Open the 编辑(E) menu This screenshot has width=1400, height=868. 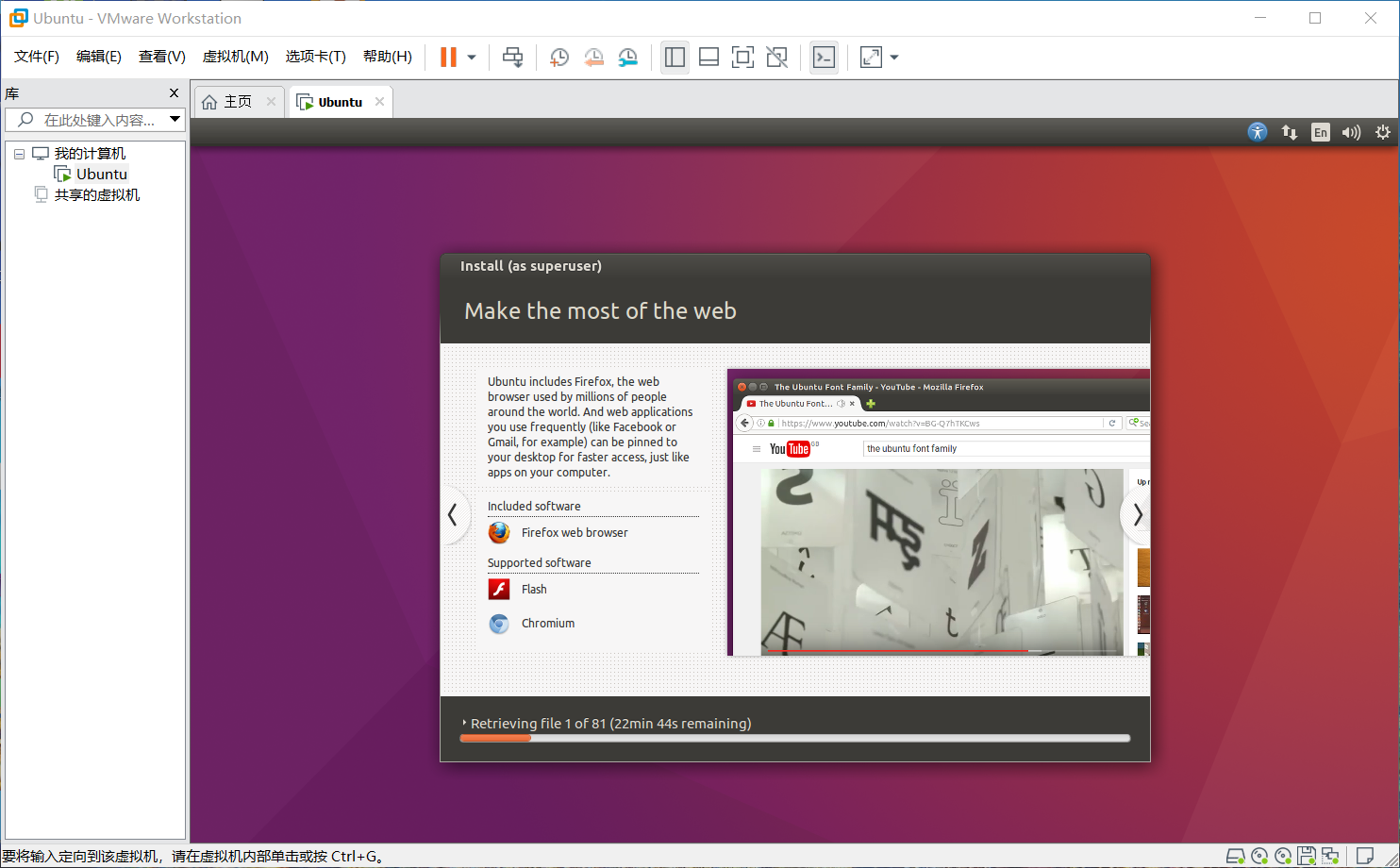click(x=99, y=57)
